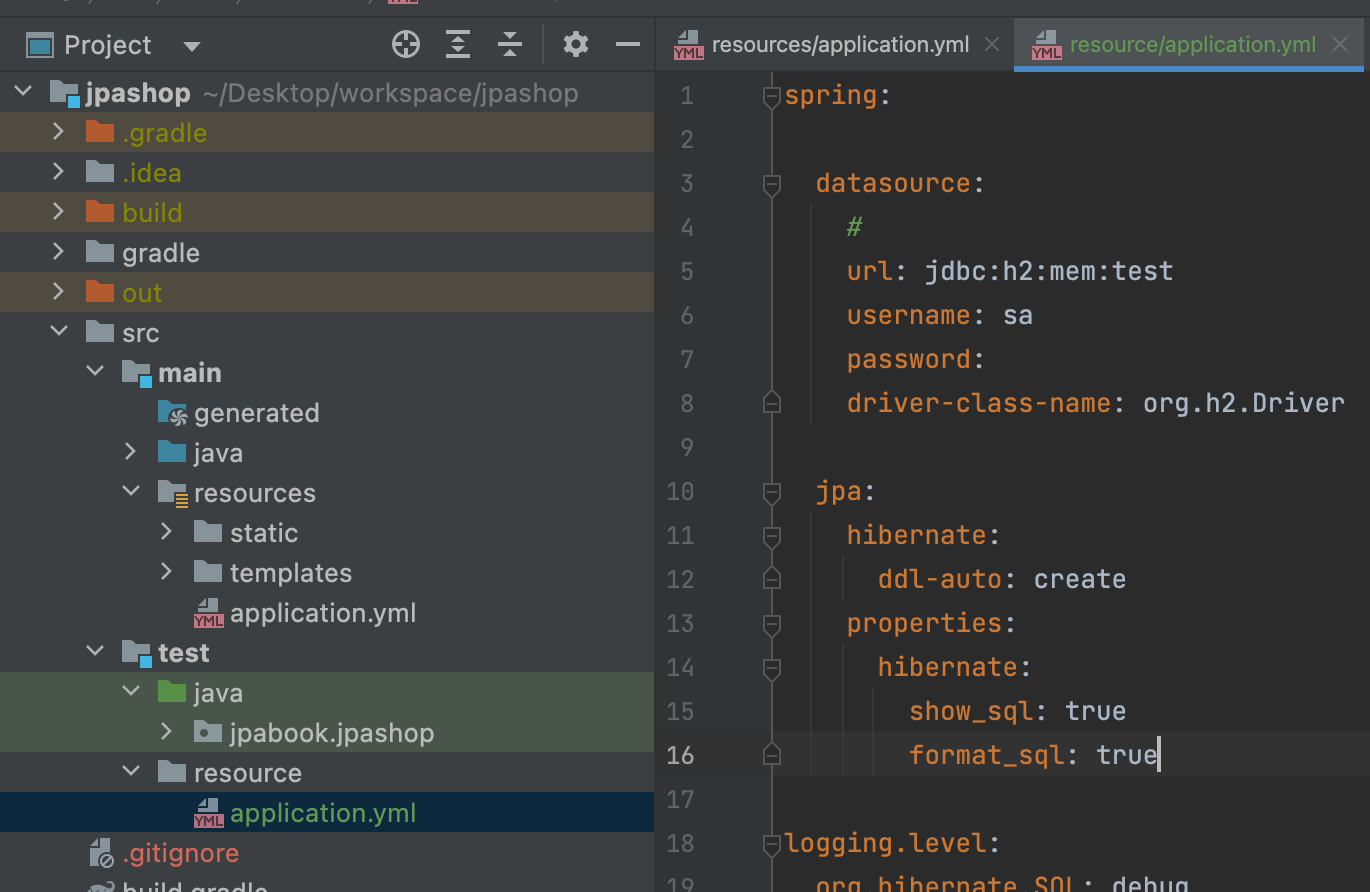Select the jpabook.jpashop package row
Viewport: 1370px width, 892px height.
(327, 732)
